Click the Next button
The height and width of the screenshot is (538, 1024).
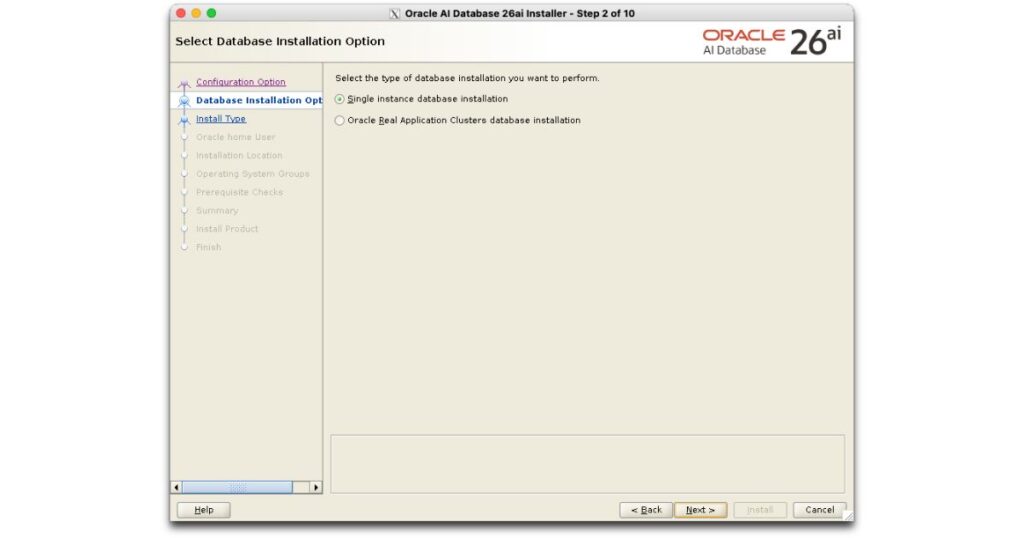(700, 510)
